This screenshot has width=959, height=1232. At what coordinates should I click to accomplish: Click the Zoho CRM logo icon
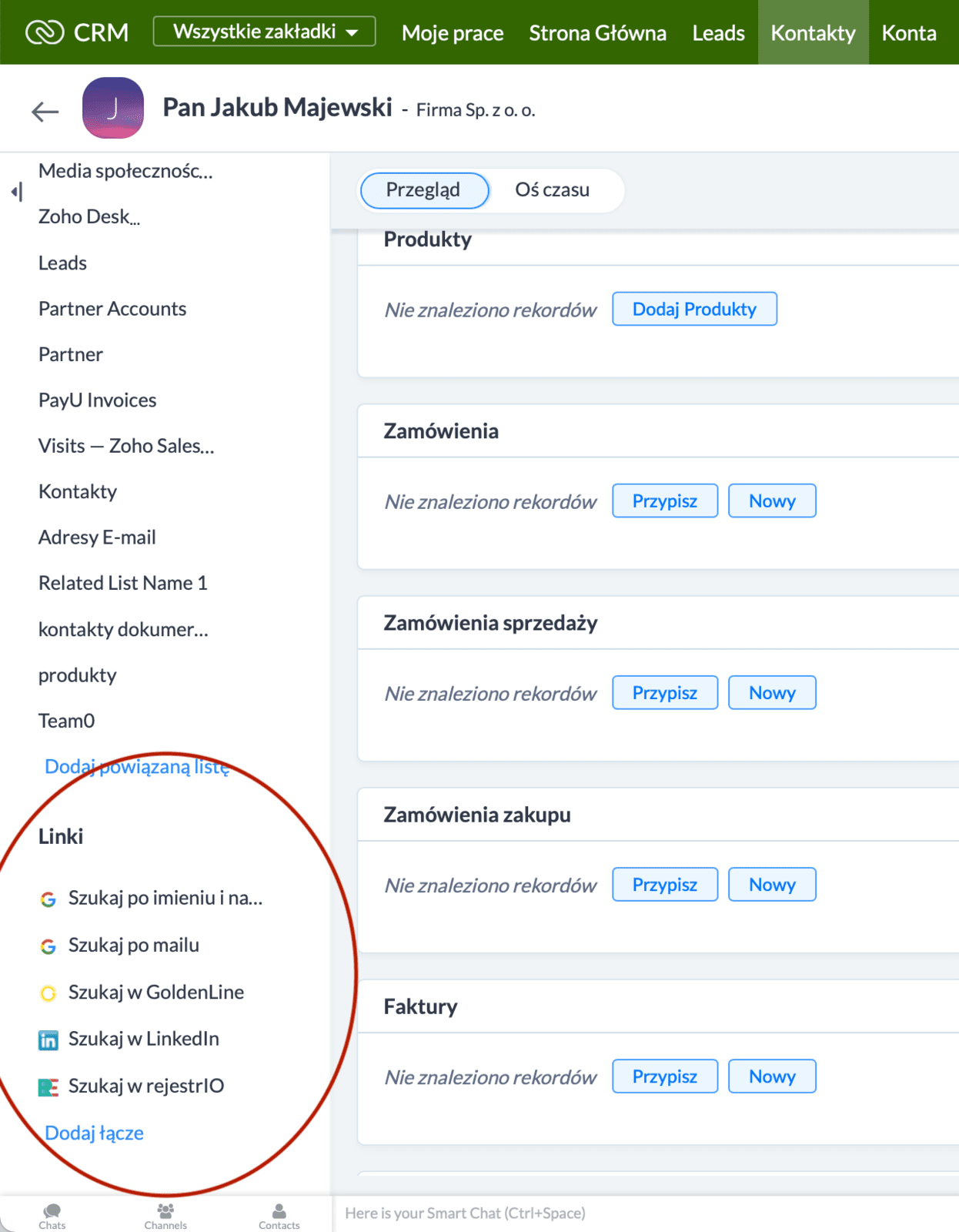45,32
